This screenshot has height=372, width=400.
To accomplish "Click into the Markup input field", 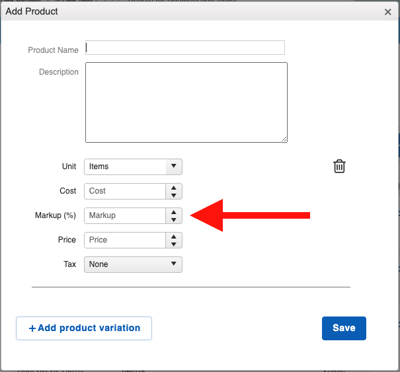I will click(125, 215).
